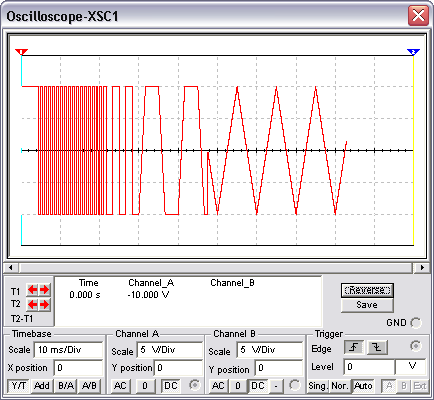434x400 pixels.
Task: Move cursor T1 right with its right arrow
Action: 44,290
